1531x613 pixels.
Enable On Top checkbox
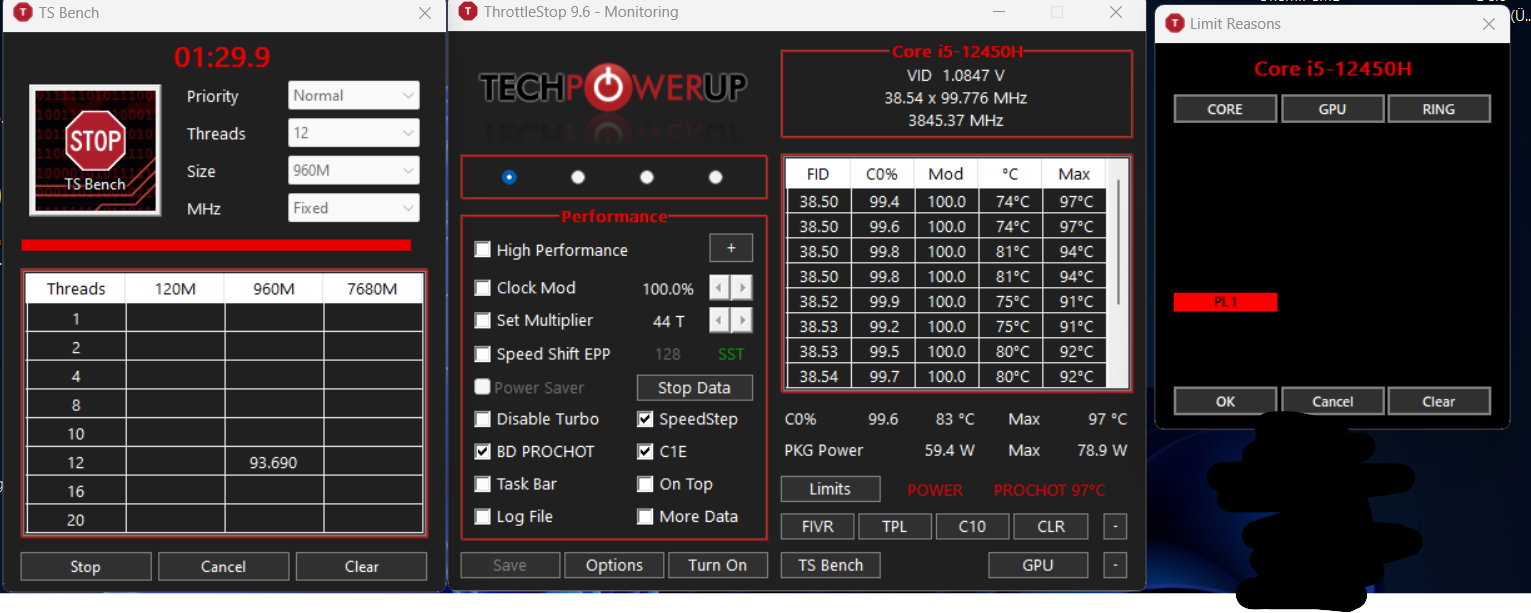click(x=645, y=484)
